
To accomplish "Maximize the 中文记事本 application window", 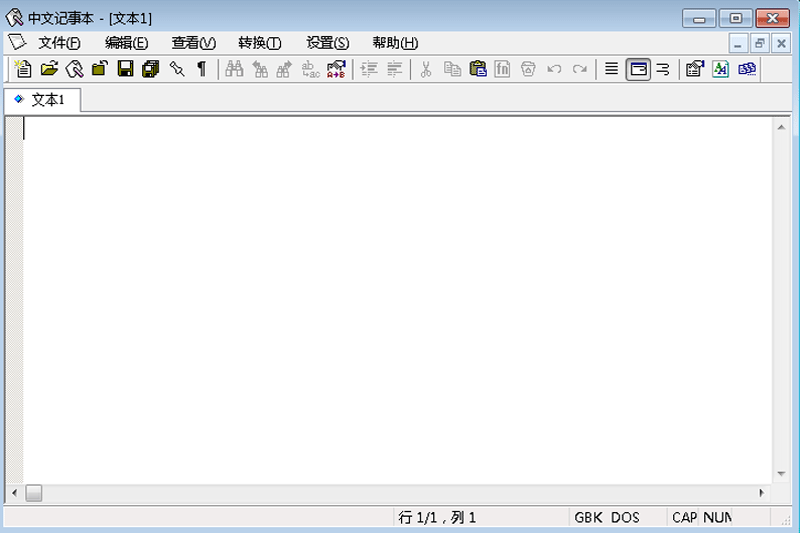I will point(736,19).
